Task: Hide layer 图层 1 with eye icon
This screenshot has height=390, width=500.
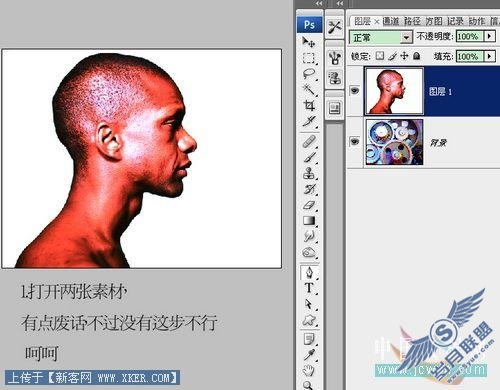Action: pyautogui.click(x=354, y=90)
